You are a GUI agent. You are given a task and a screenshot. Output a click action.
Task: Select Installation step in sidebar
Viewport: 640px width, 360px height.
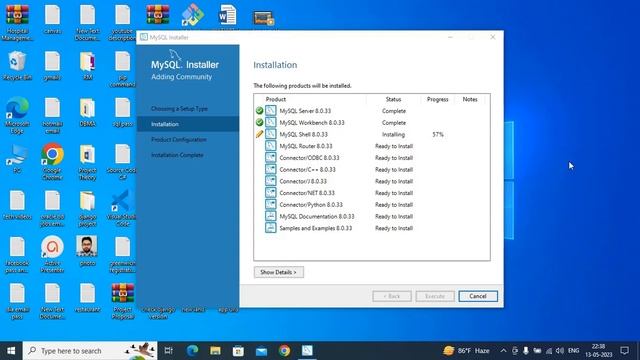pyautogui.click(x=188, y=124)
